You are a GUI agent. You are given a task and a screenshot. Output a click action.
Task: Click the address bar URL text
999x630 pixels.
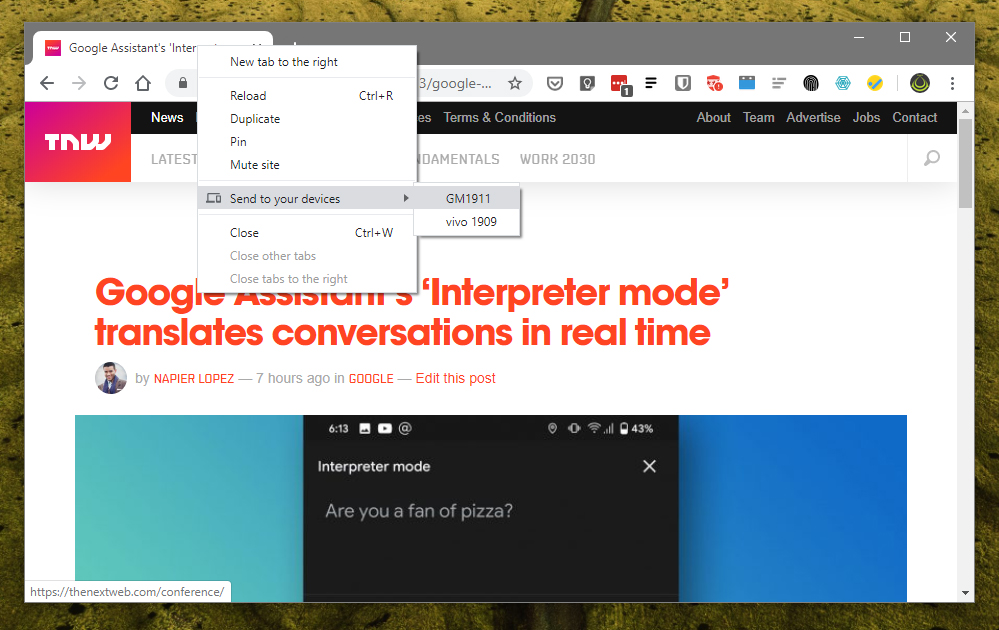tap(456, 83)
